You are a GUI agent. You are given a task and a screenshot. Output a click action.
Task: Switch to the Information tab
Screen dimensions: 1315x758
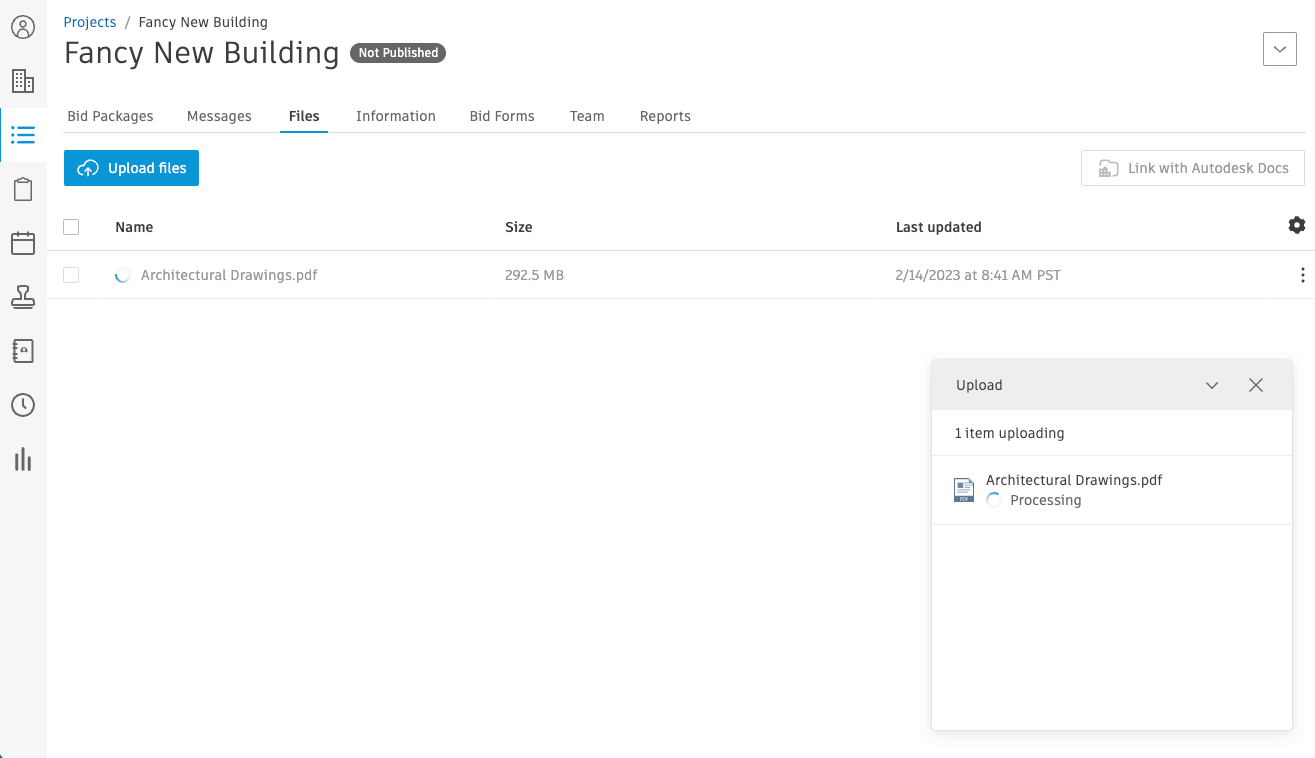point(396,116)
